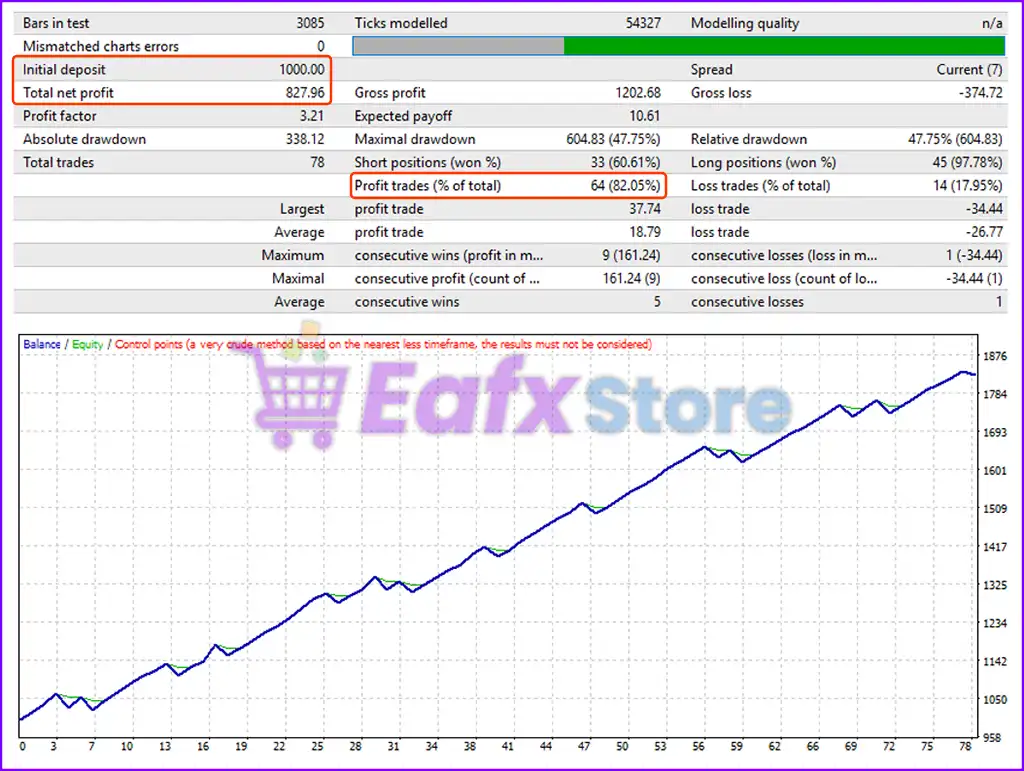Screen dimensions: 1024x771
Task: Select the average consecutive wins value 5
Action: [x=657, y=302]
